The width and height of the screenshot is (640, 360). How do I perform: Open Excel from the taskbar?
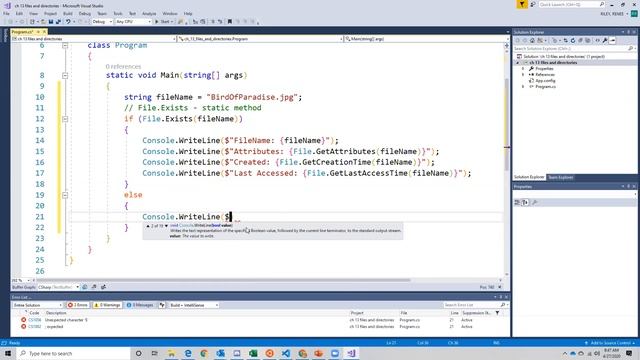click(253, 353)
